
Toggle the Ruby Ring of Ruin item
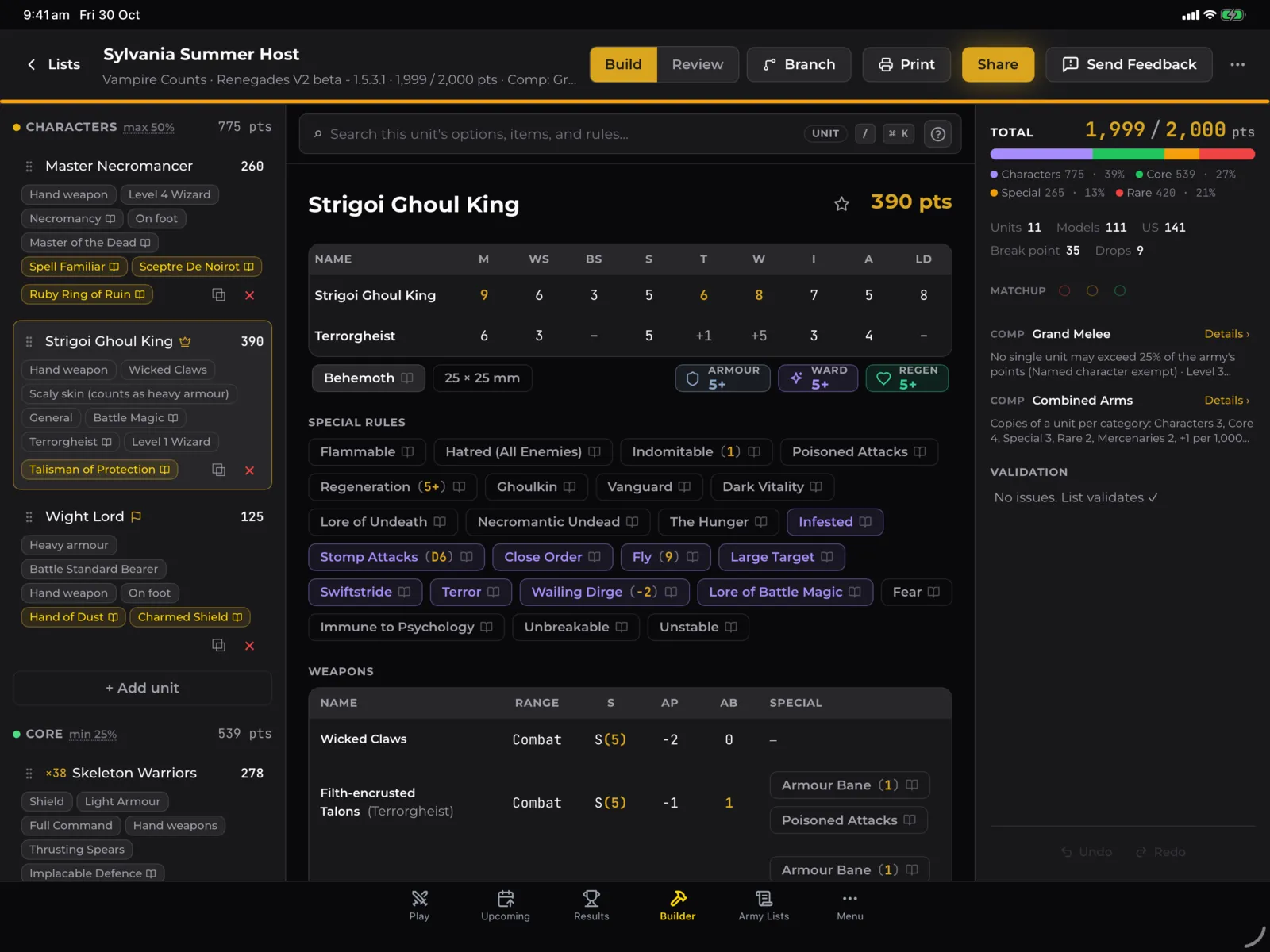[87, 294]
